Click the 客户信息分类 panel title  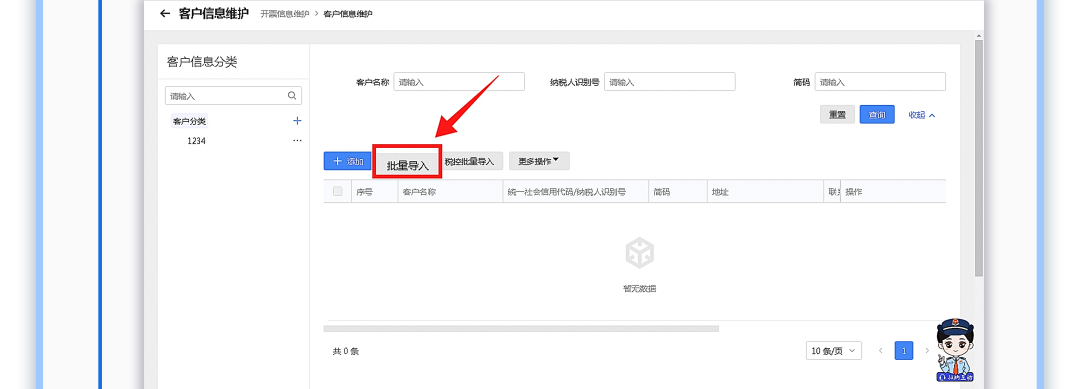pos(202,63)
